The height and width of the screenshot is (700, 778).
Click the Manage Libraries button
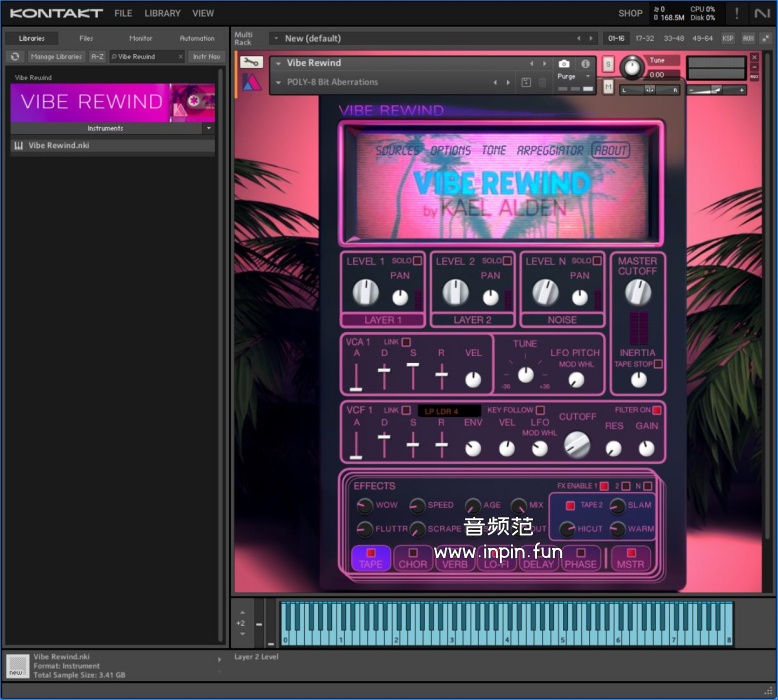pyautogui.click(x=56, y=57)
